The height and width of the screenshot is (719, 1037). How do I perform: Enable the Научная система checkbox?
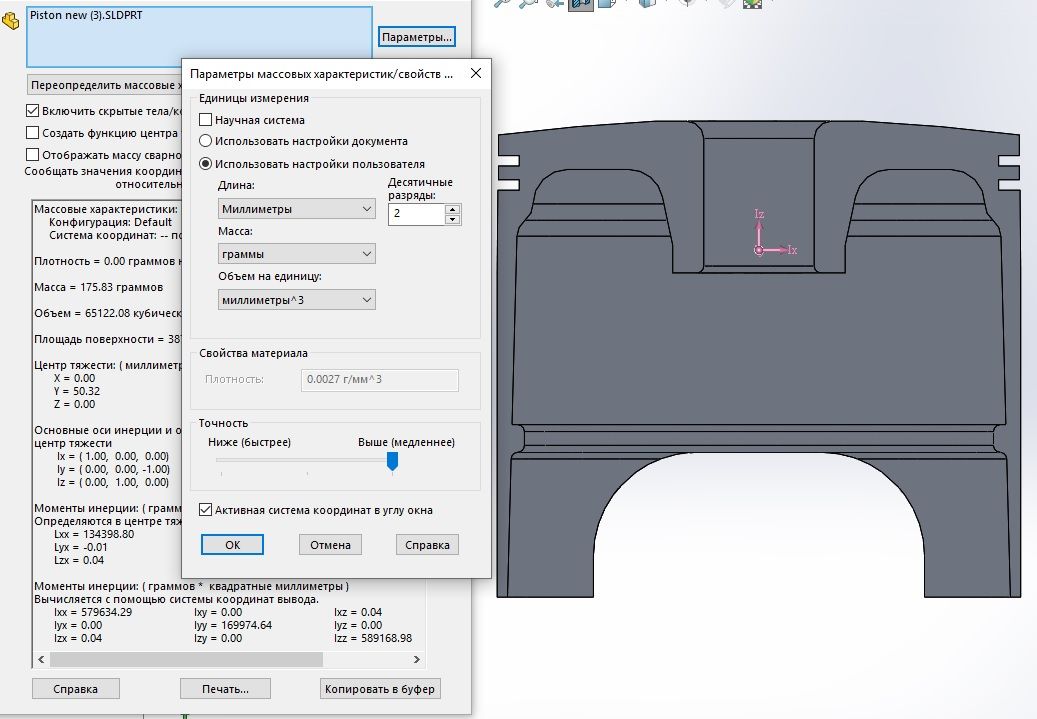click(206, 120)
